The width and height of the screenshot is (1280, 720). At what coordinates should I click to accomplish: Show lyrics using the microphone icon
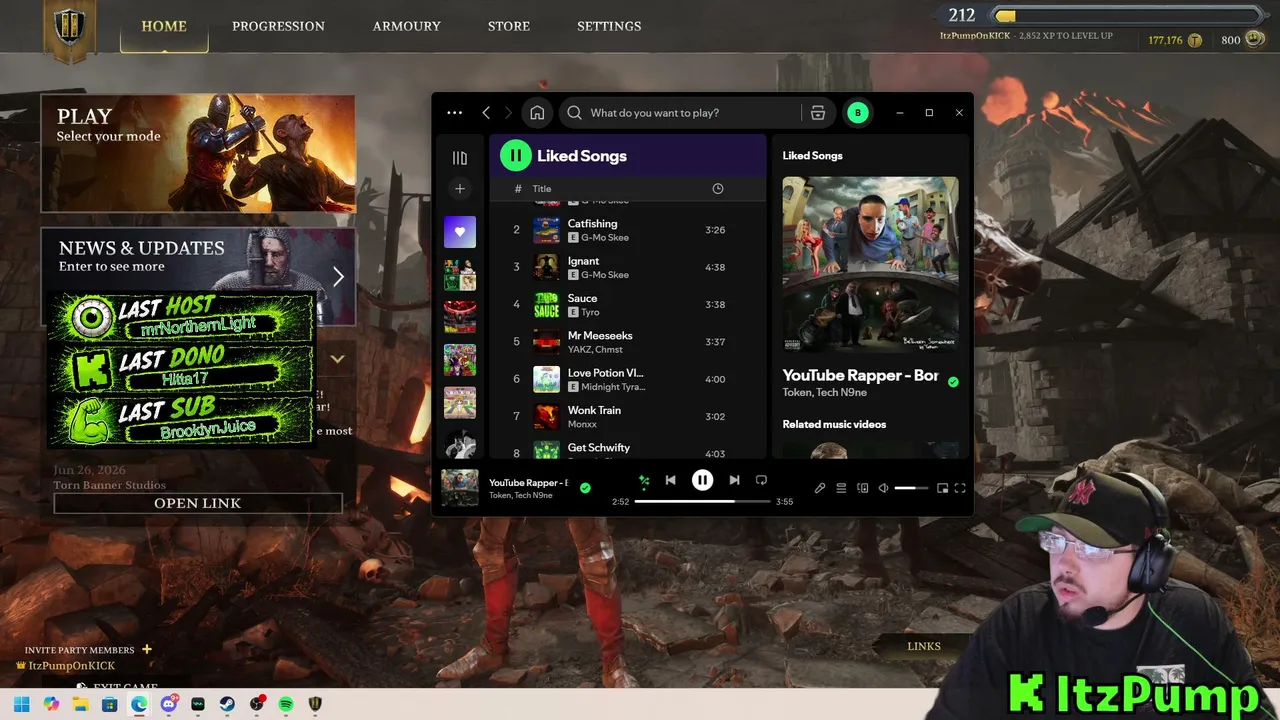pos(820,488)
